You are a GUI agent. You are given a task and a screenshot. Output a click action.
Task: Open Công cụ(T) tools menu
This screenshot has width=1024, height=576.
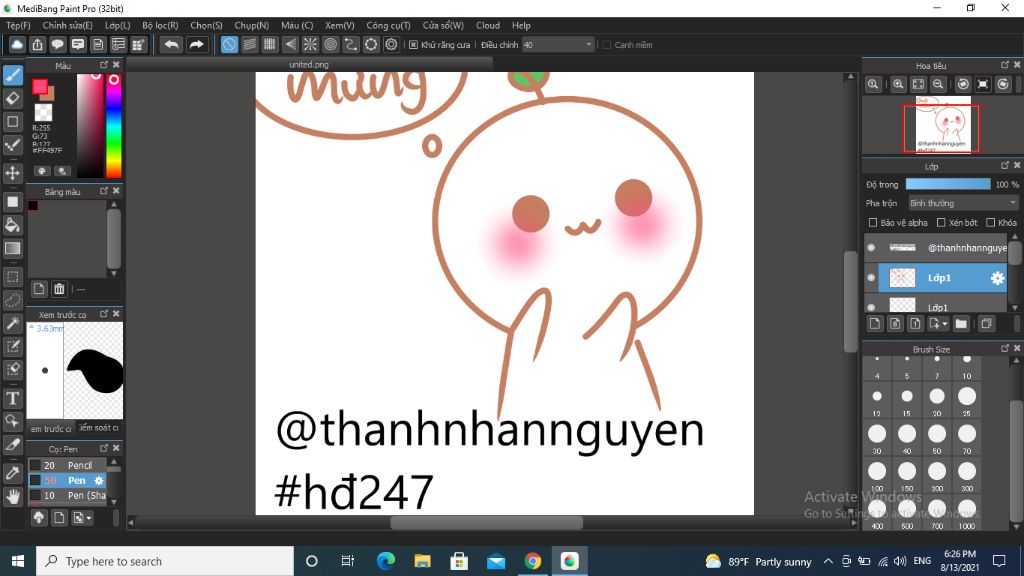[x=388, y=25]
